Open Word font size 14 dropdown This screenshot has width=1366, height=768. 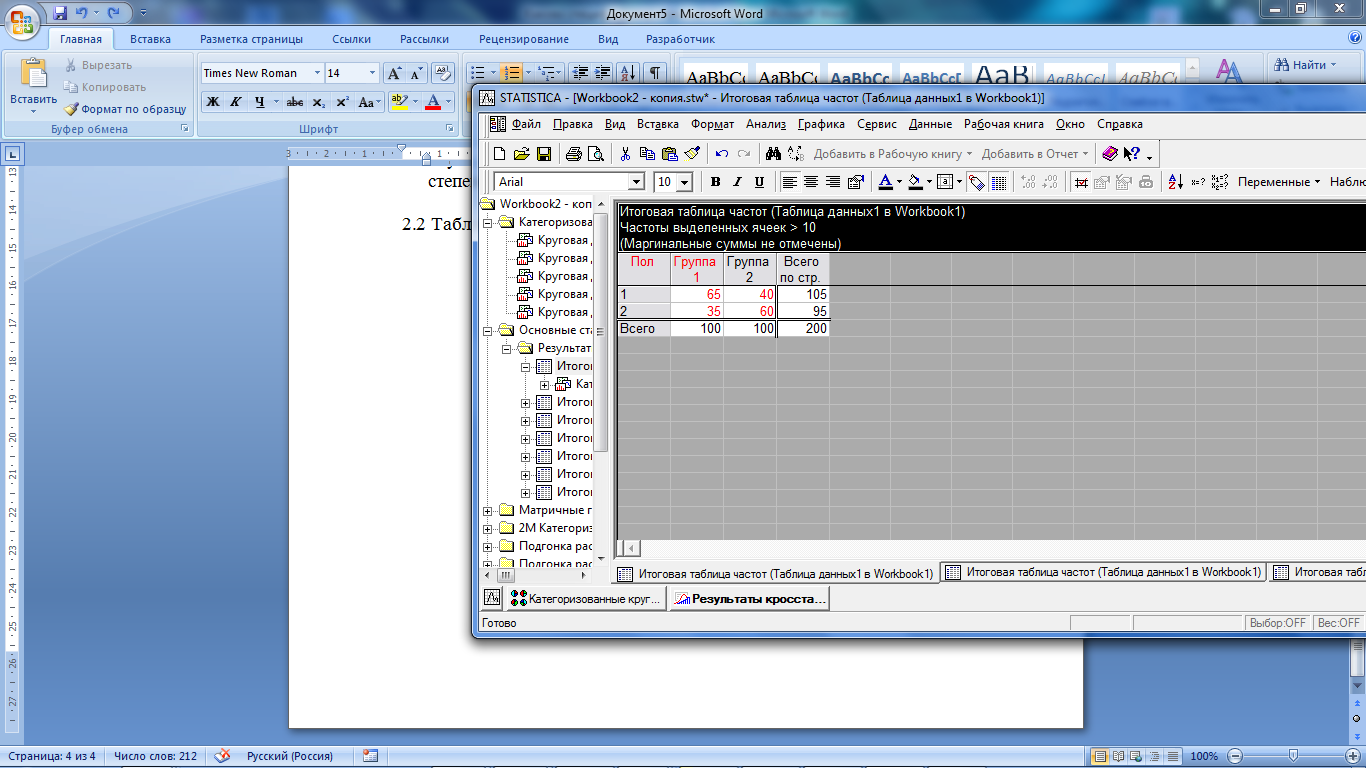tap(373, 73)
